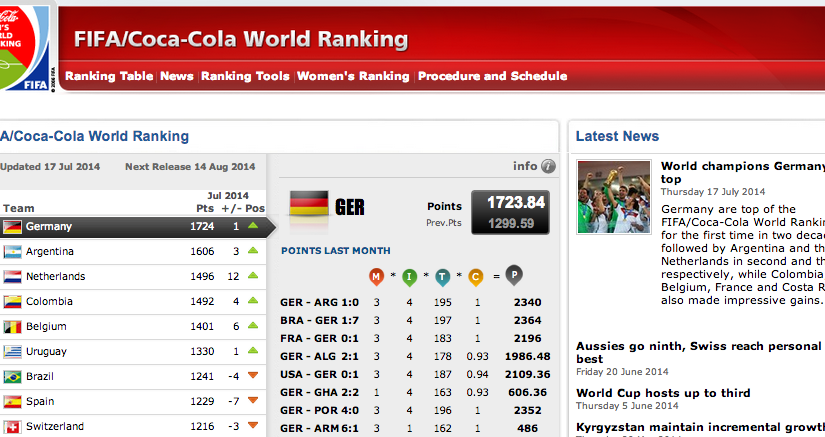Open World Cup hosts up to third

click(x=663, y=393)
